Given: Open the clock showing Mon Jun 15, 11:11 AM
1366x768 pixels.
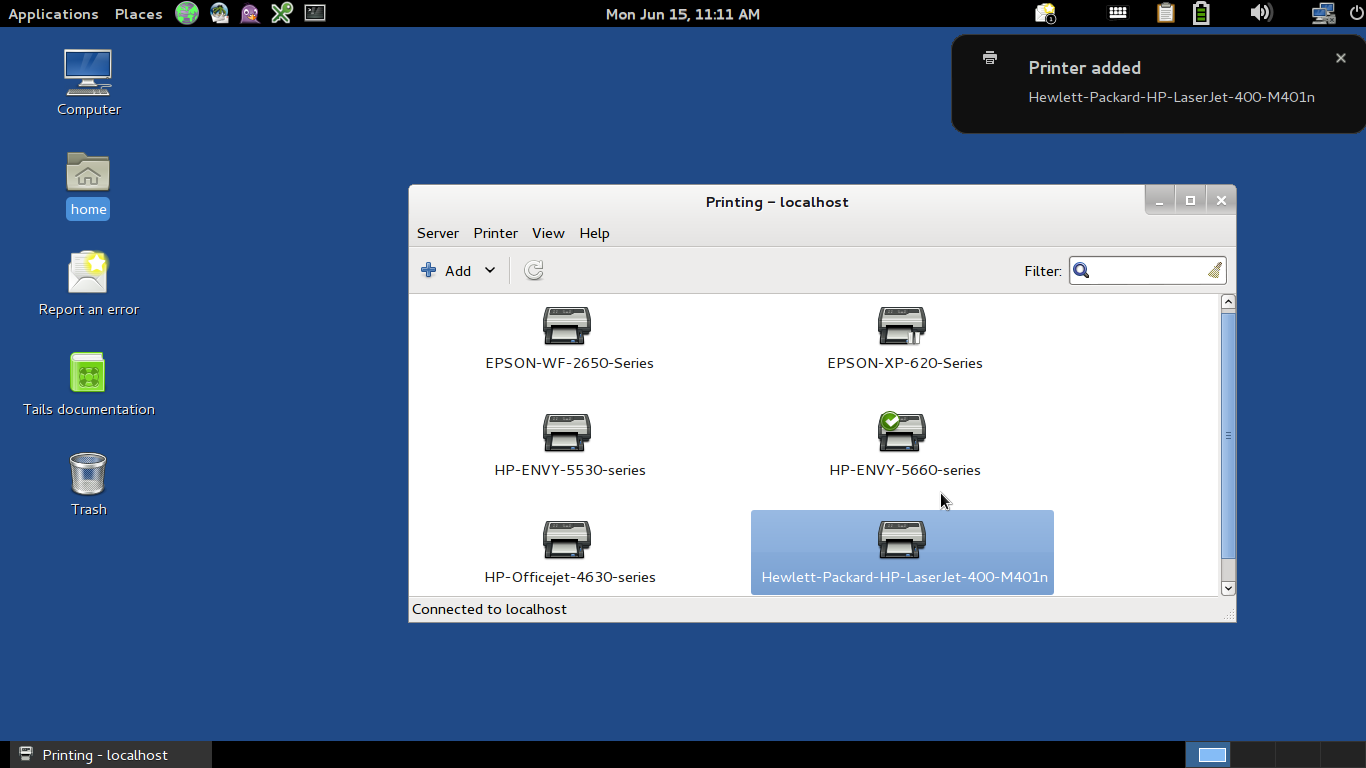Looking at the screenshot, I should (x=683, y=14).
